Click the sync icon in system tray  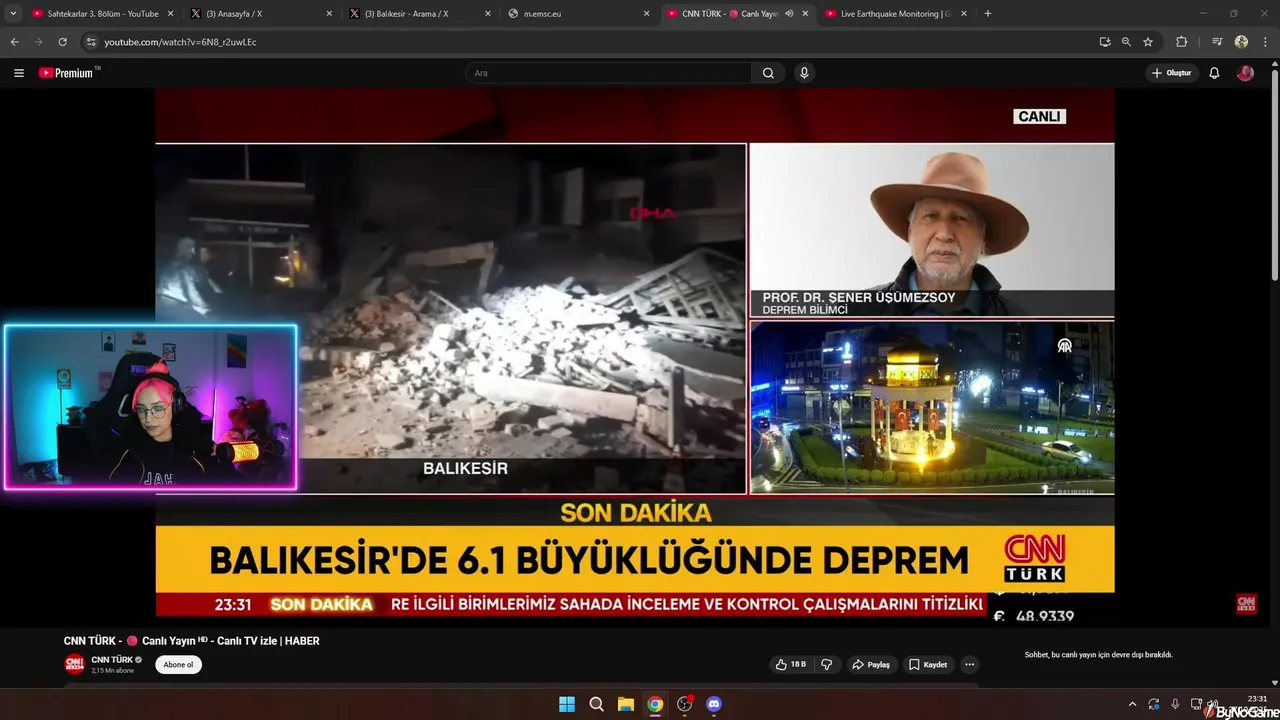point(1154,704)
